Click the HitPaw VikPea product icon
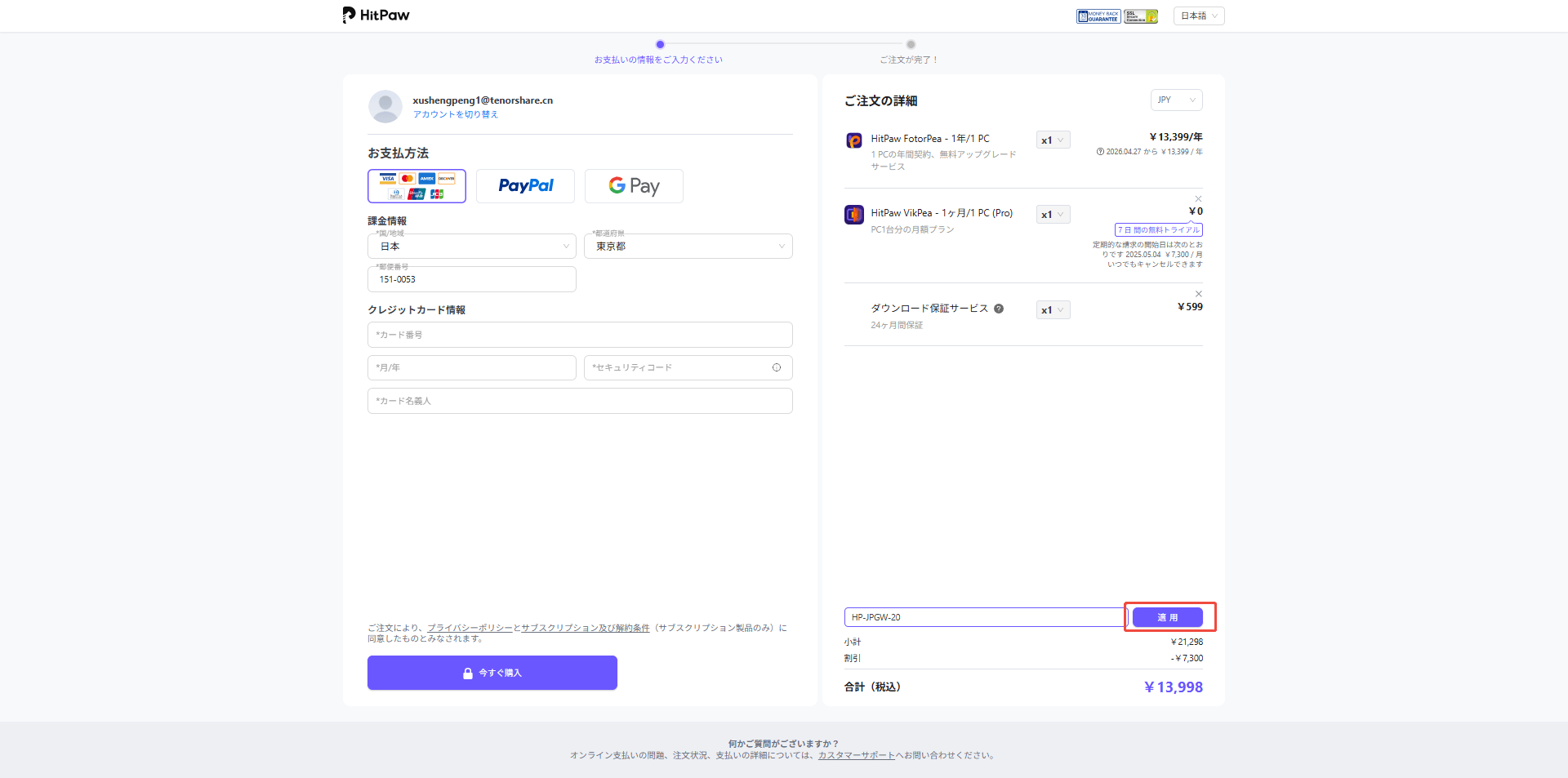The height and width of the screenshot is (778, 1568). click(853, 215)
